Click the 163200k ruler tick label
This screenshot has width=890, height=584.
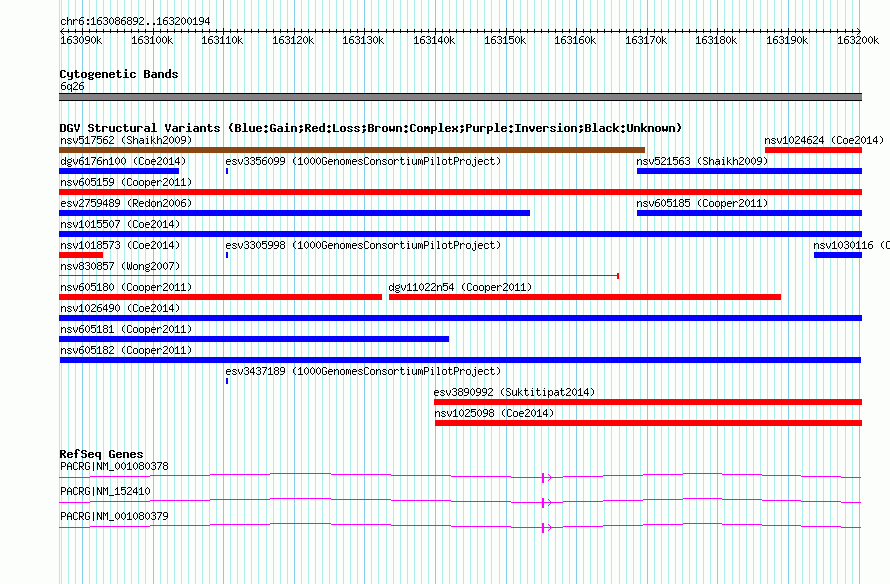point(858,40)
